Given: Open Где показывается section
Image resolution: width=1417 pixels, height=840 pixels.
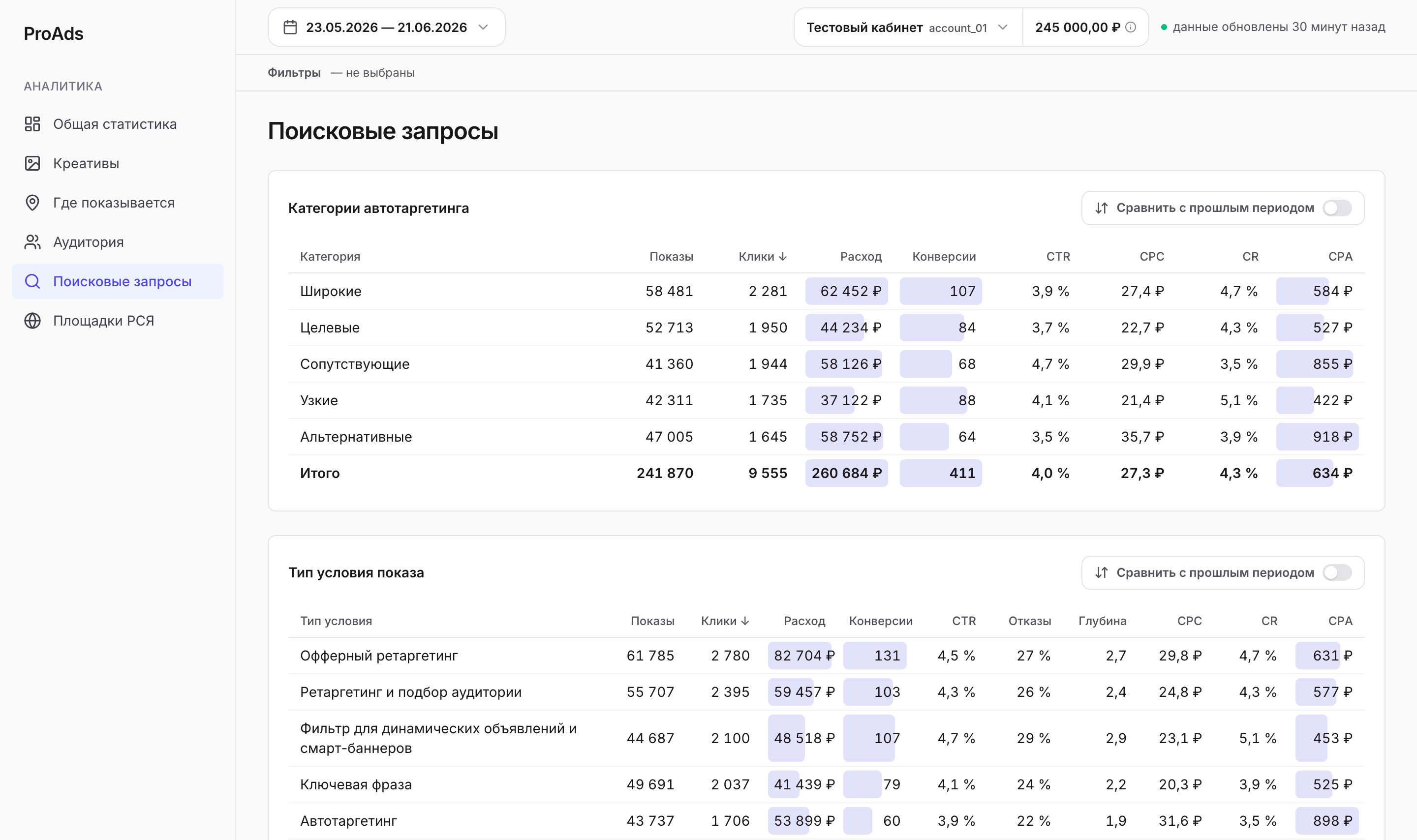Looking at the screenshot, I should 118,203.
